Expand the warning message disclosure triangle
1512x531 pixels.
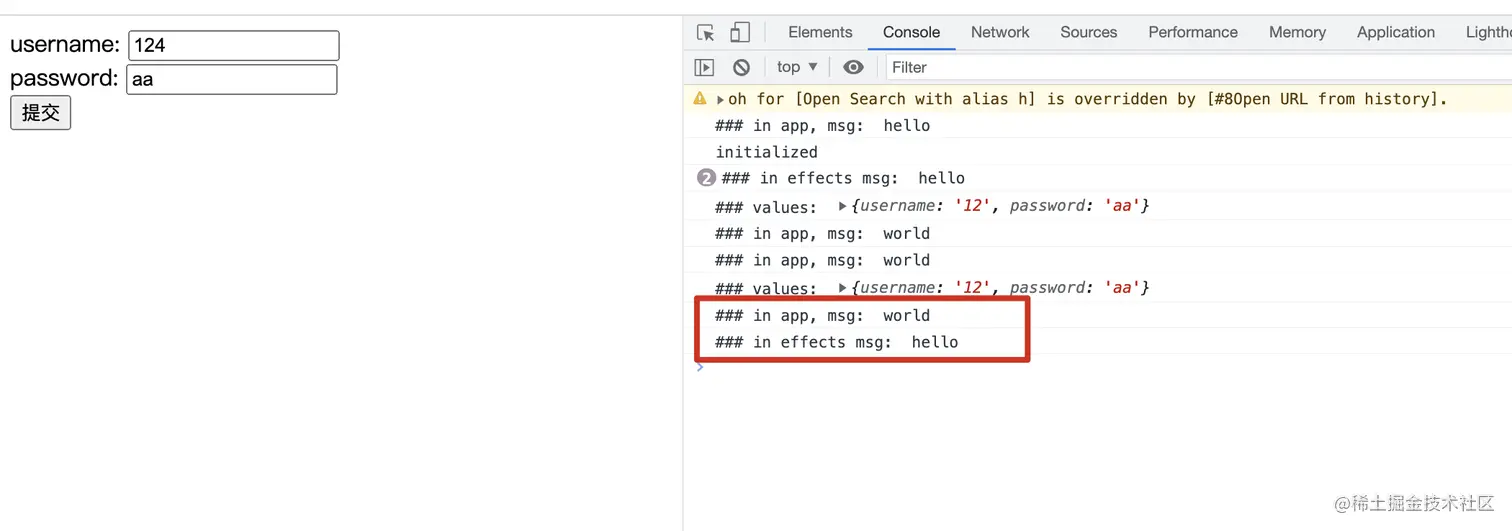[721, 99]
